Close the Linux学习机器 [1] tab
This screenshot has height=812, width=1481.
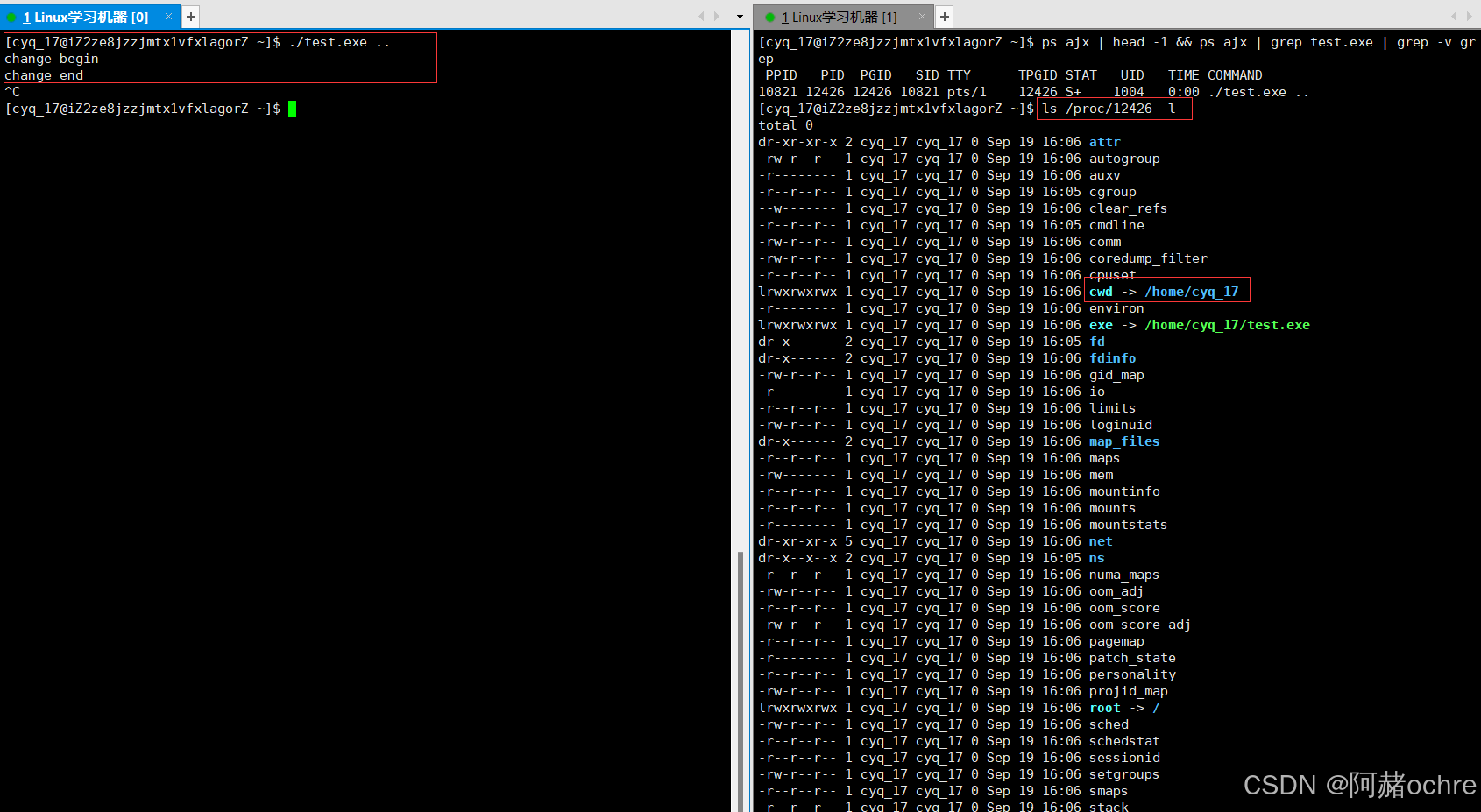click(x=922, y=17)
